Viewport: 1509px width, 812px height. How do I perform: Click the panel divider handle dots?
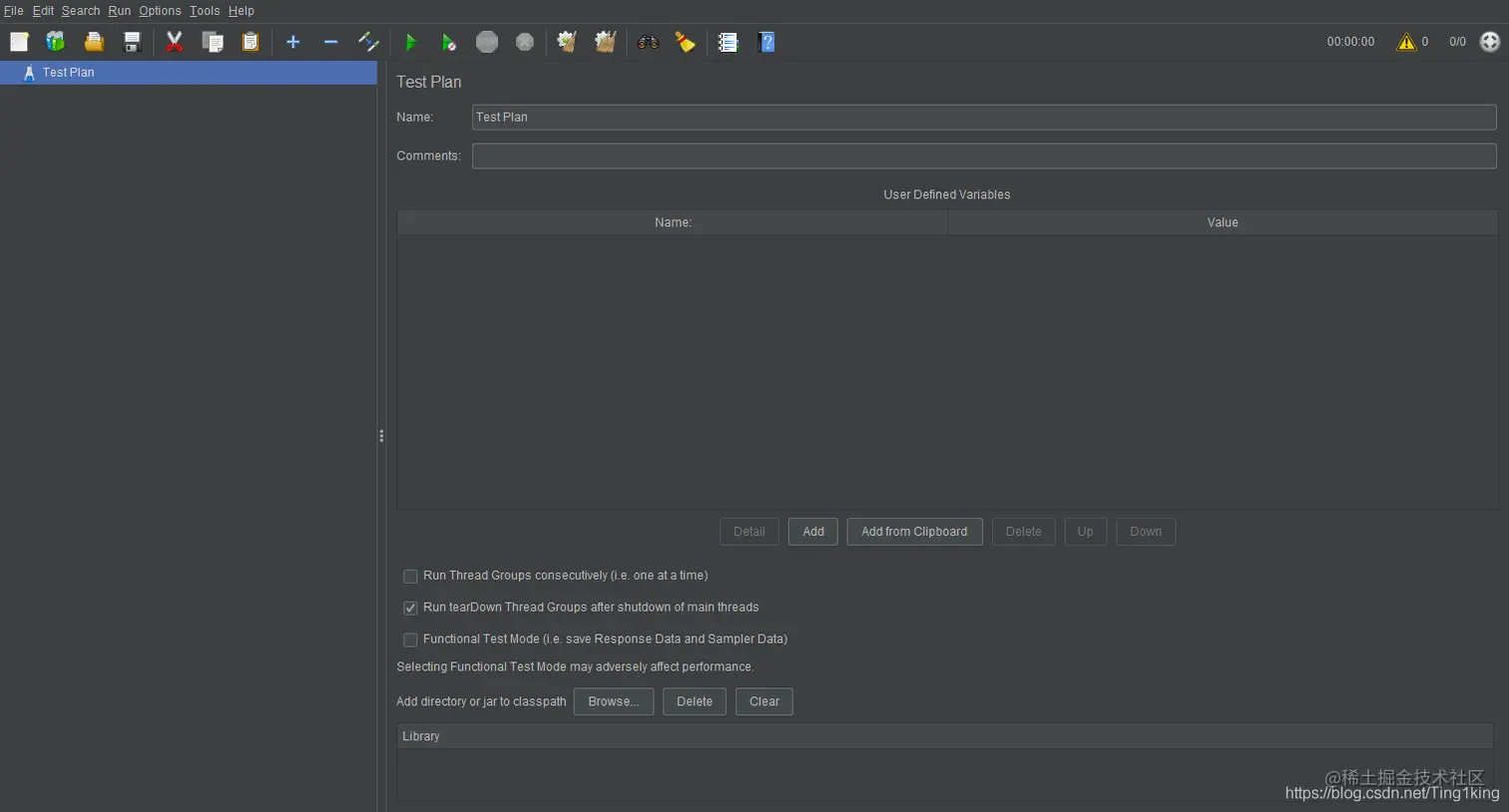click(381, 436)
